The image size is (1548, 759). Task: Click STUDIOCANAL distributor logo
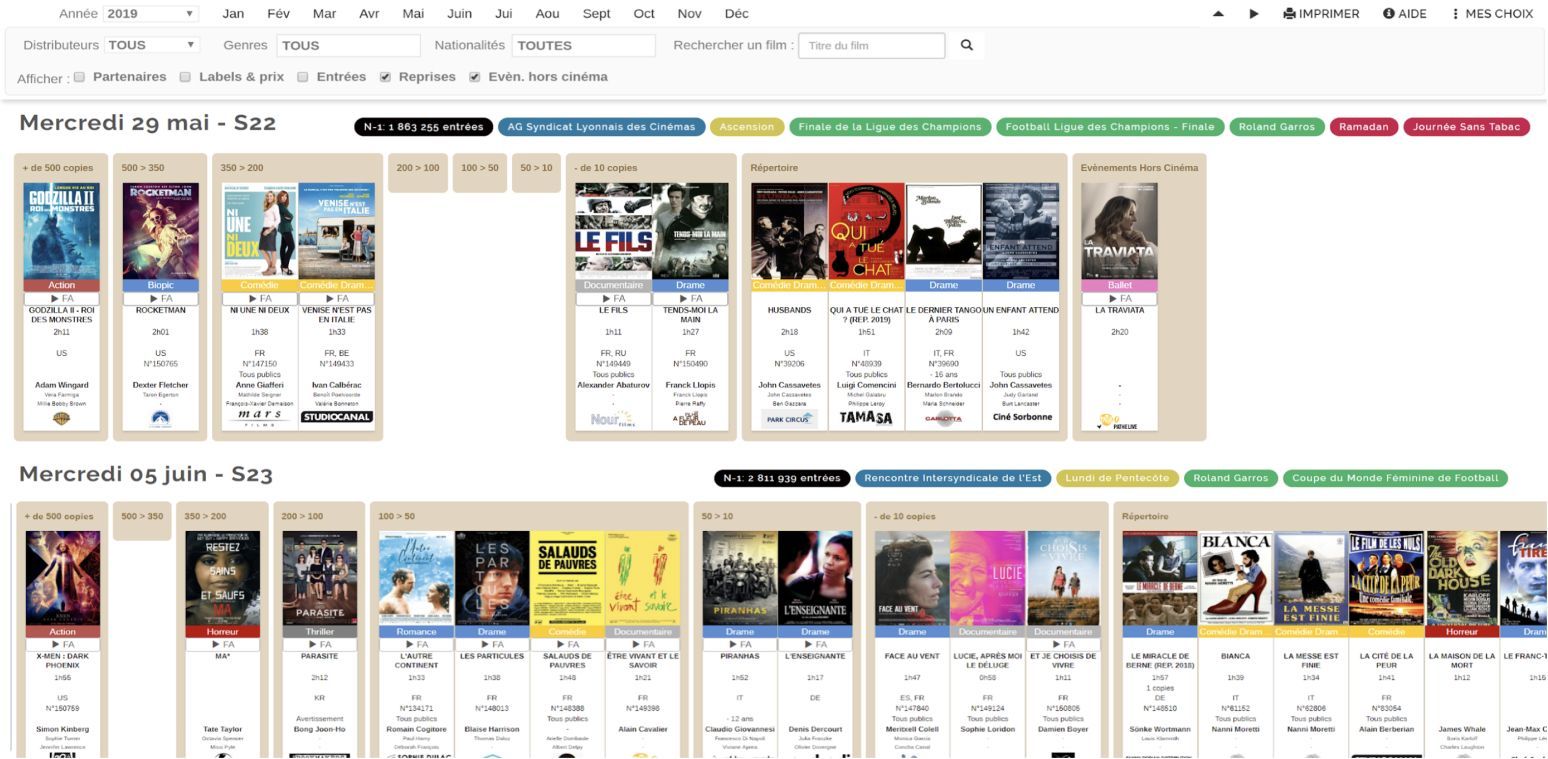(x=337, y=417)
